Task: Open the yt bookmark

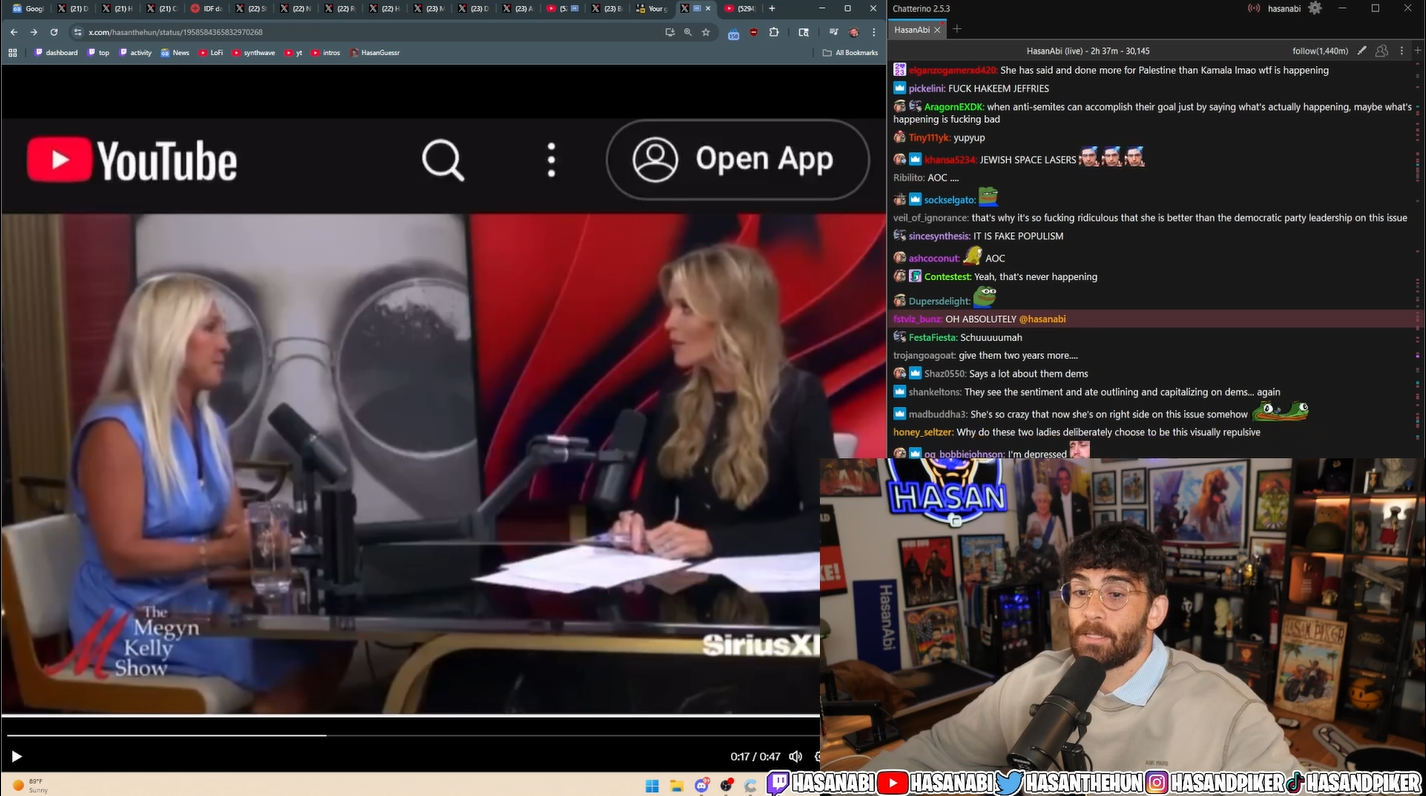Action: coord(293,52)
